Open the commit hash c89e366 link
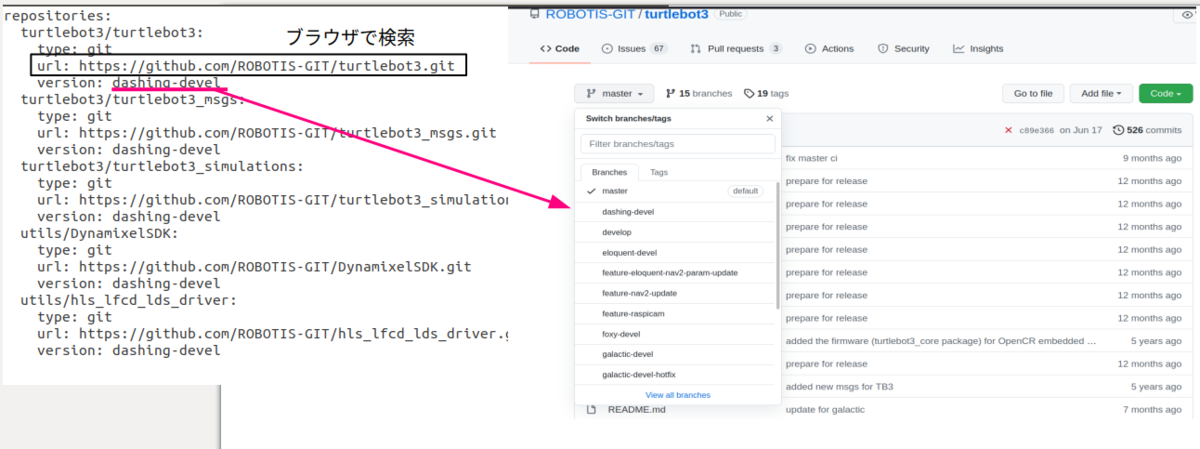1200x449 pixels. 1037,130
